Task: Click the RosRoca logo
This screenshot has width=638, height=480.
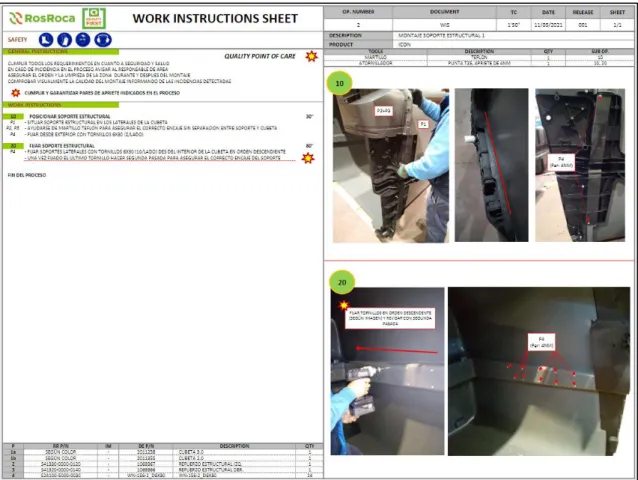Action: [x=42, y=18]
